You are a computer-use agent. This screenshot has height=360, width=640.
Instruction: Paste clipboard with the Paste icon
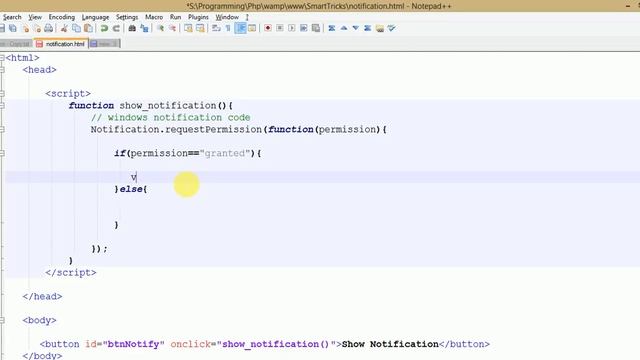(x=88, y=28)
